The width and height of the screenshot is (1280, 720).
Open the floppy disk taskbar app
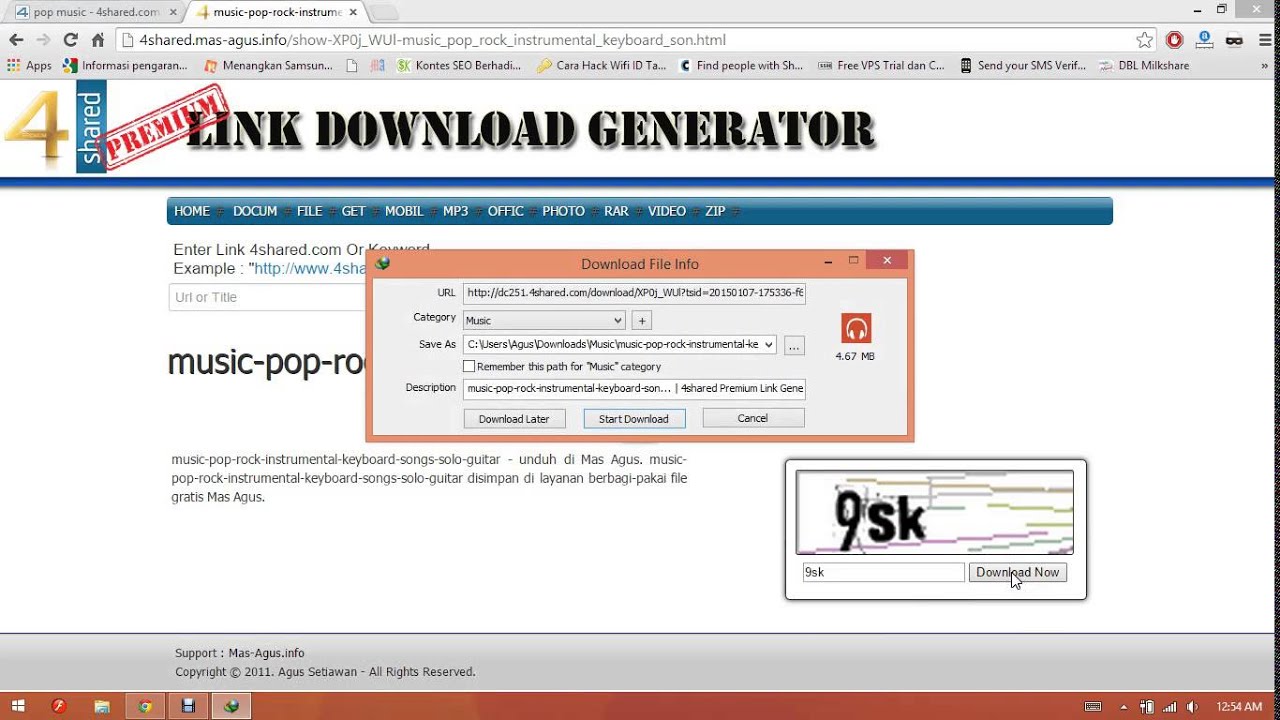point(188,706)
